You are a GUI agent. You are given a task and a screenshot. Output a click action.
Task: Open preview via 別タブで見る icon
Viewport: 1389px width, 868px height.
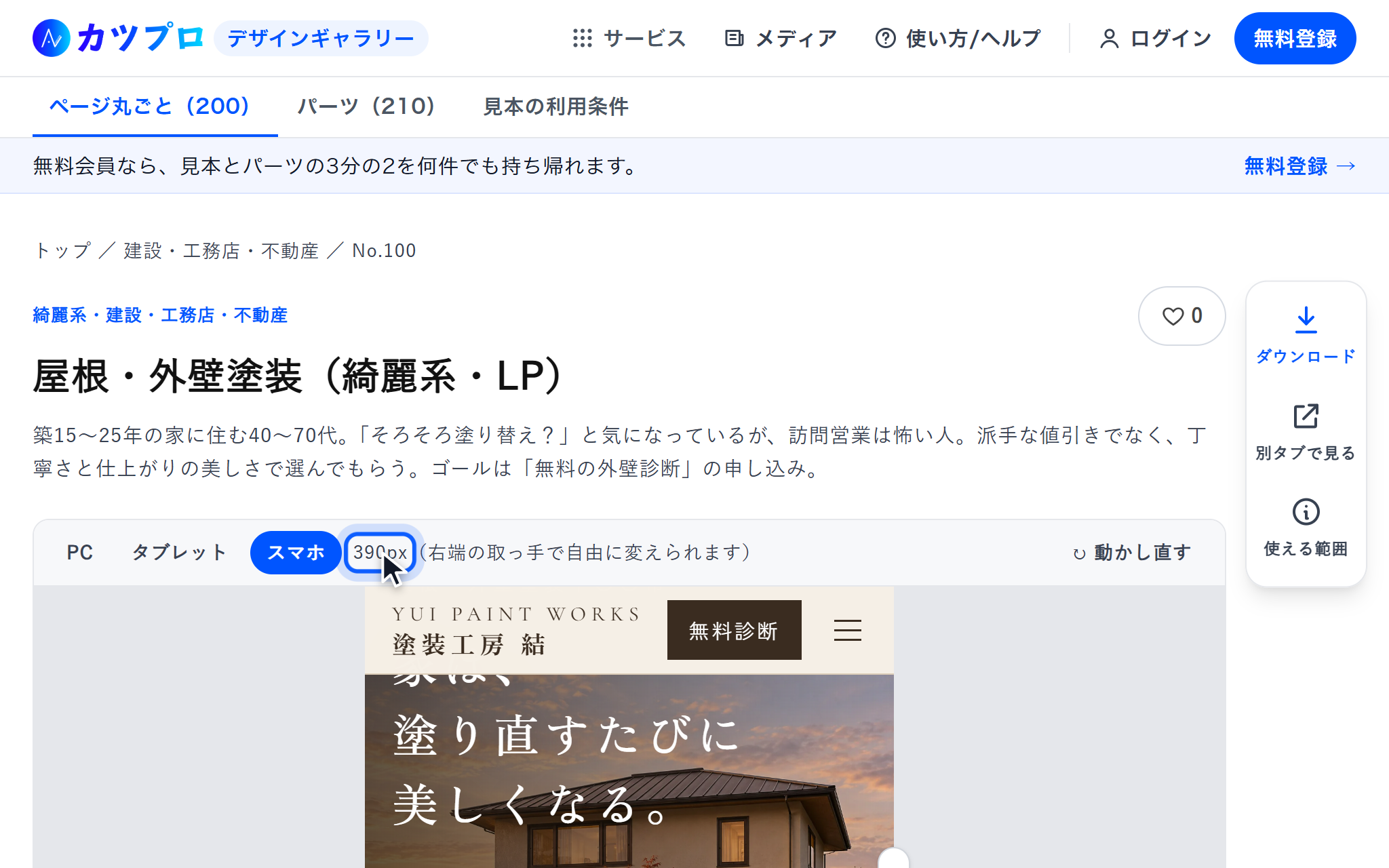[x=1306, y=432]
